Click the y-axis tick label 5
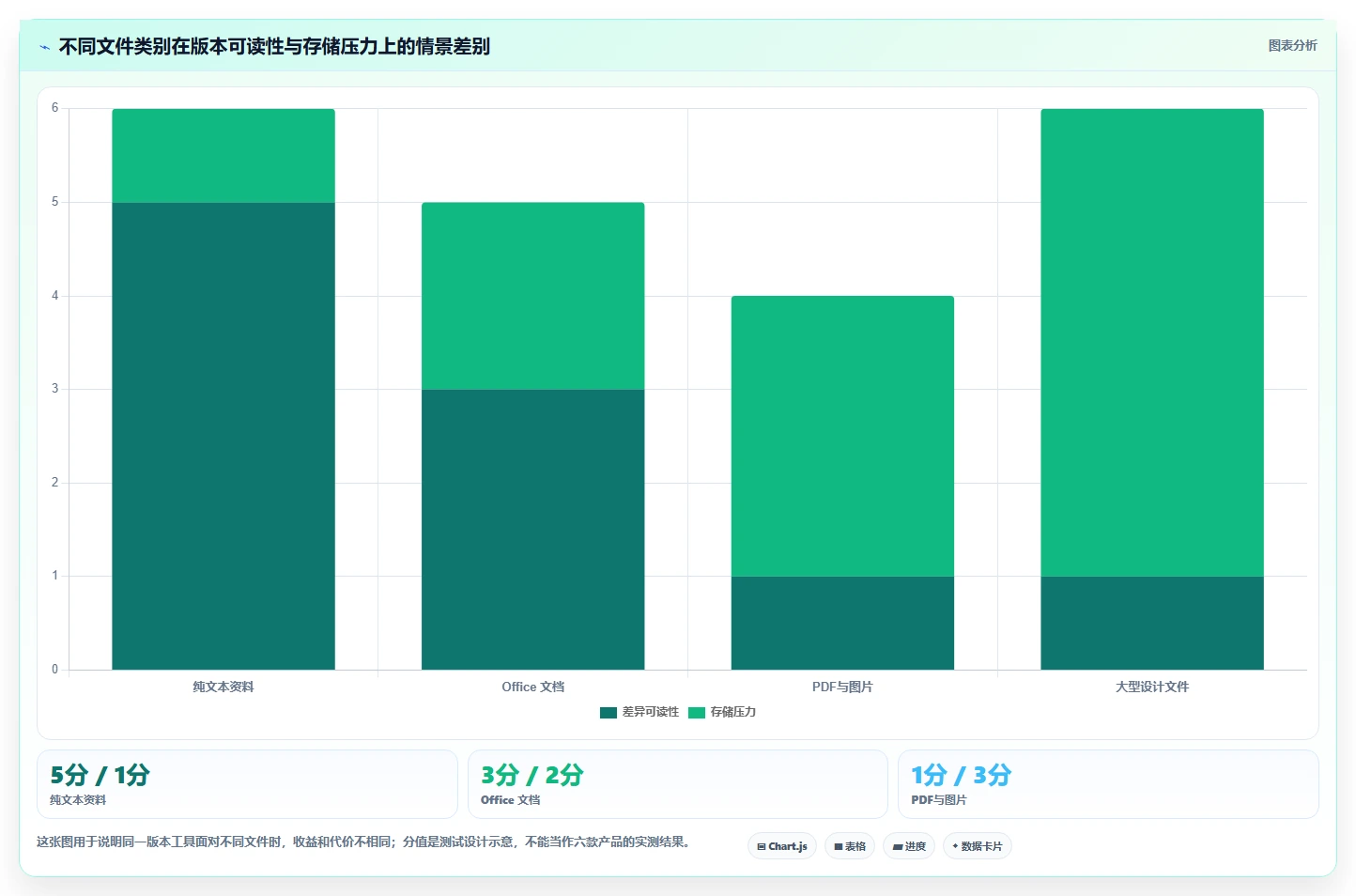The image size is (1356, 896). pyautogui.click(x=54, y=202)
